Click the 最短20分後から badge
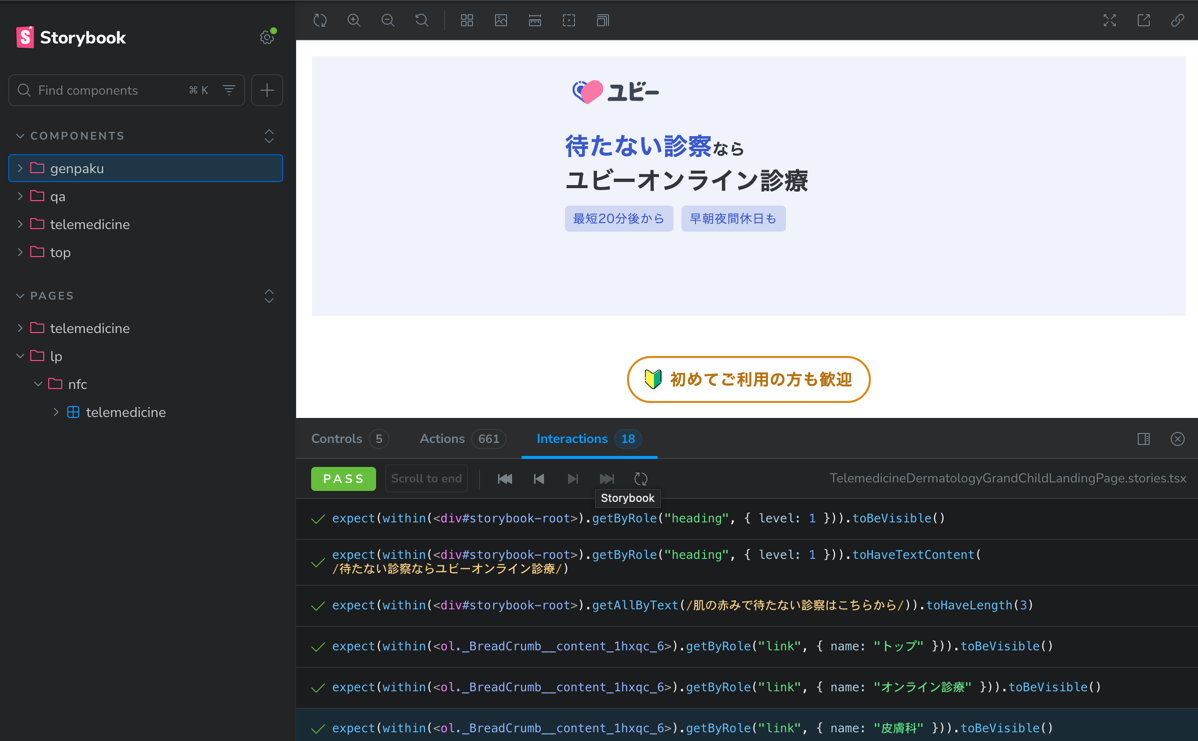The height and width of the screenshot is (741, 1198). click(x=619, y=218)
